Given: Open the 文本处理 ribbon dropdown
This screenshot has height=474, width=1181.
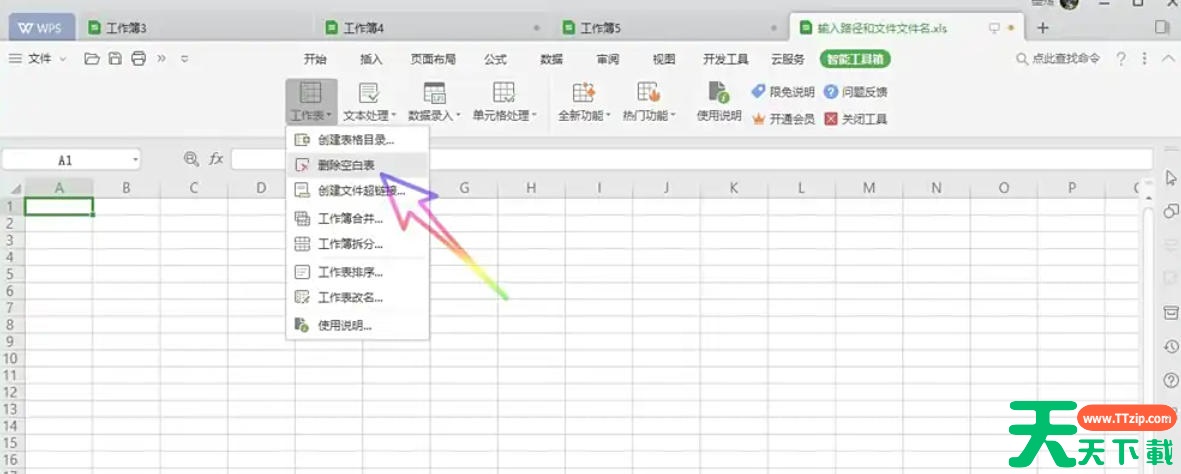Looking at the screenshot, I should [369, 102].
